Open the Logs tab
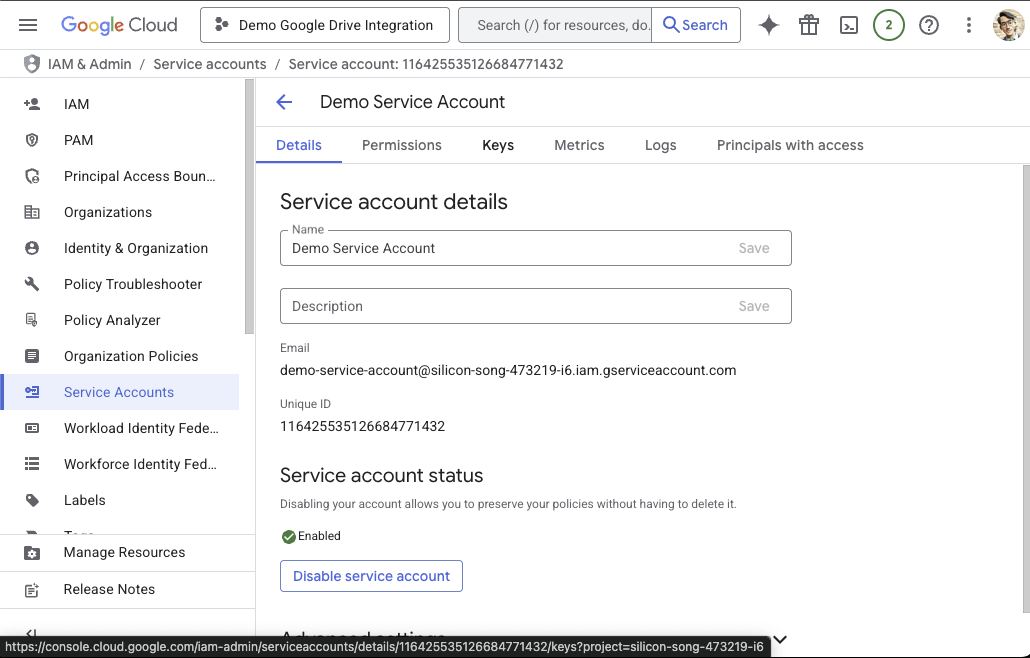Viewport: 1030px width, 658px height. [x=660, y=145]
